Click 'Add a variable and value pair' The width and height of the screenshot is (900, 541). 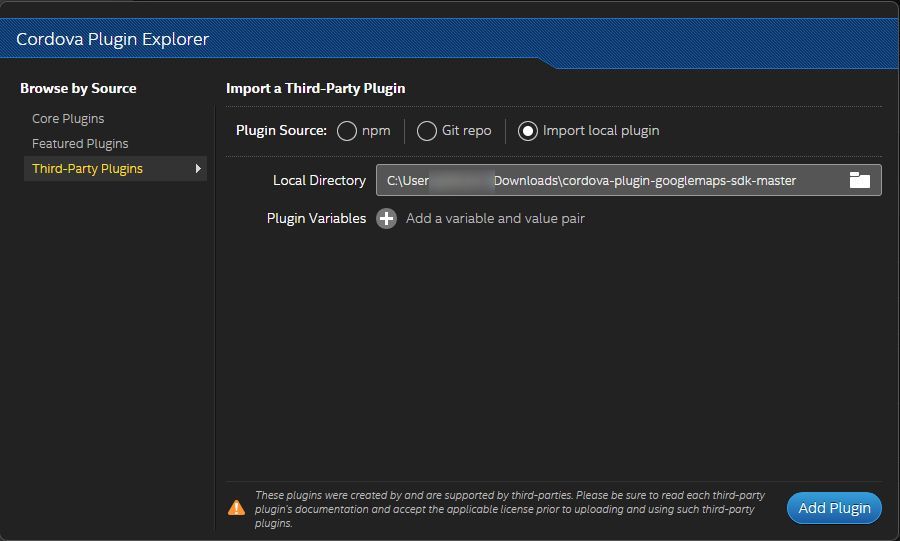pos(495,218)
